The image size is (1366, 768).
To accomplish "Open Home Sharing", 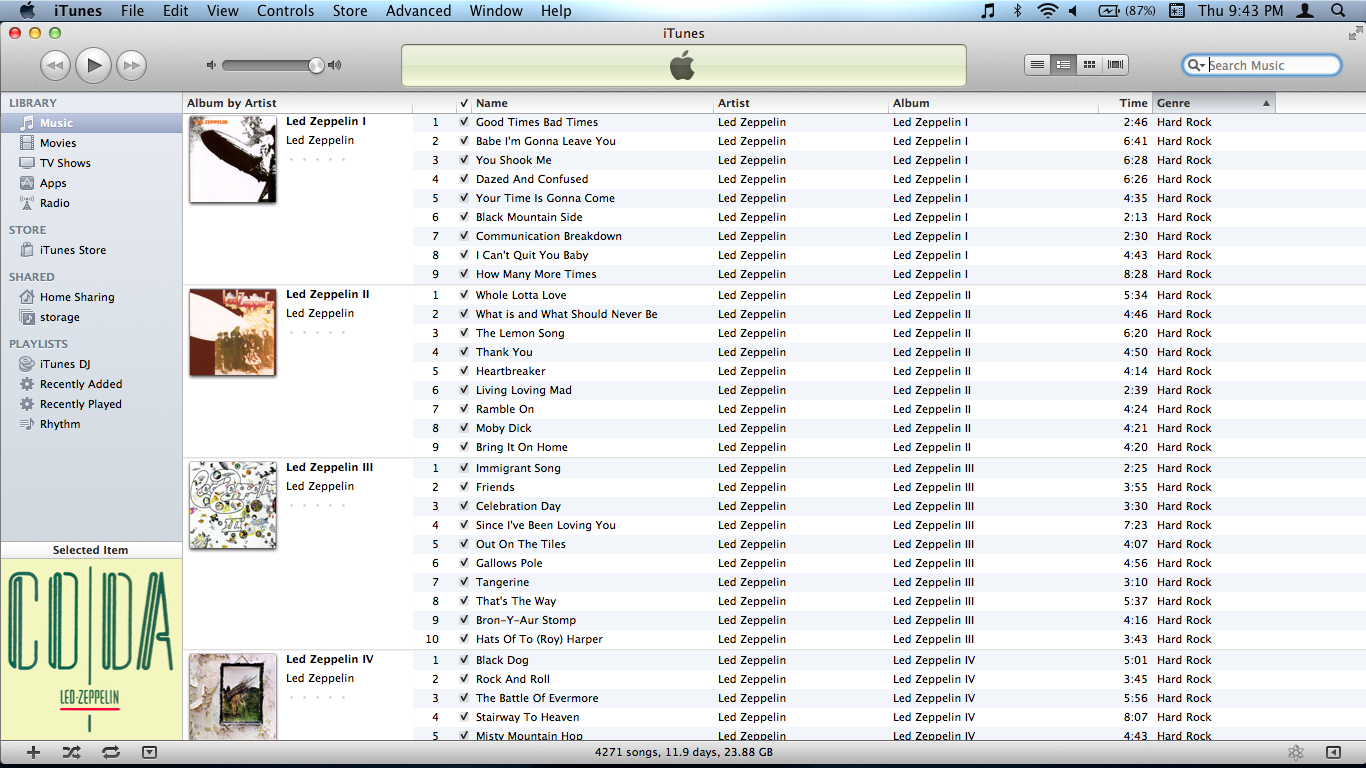I will pos(91,297).
